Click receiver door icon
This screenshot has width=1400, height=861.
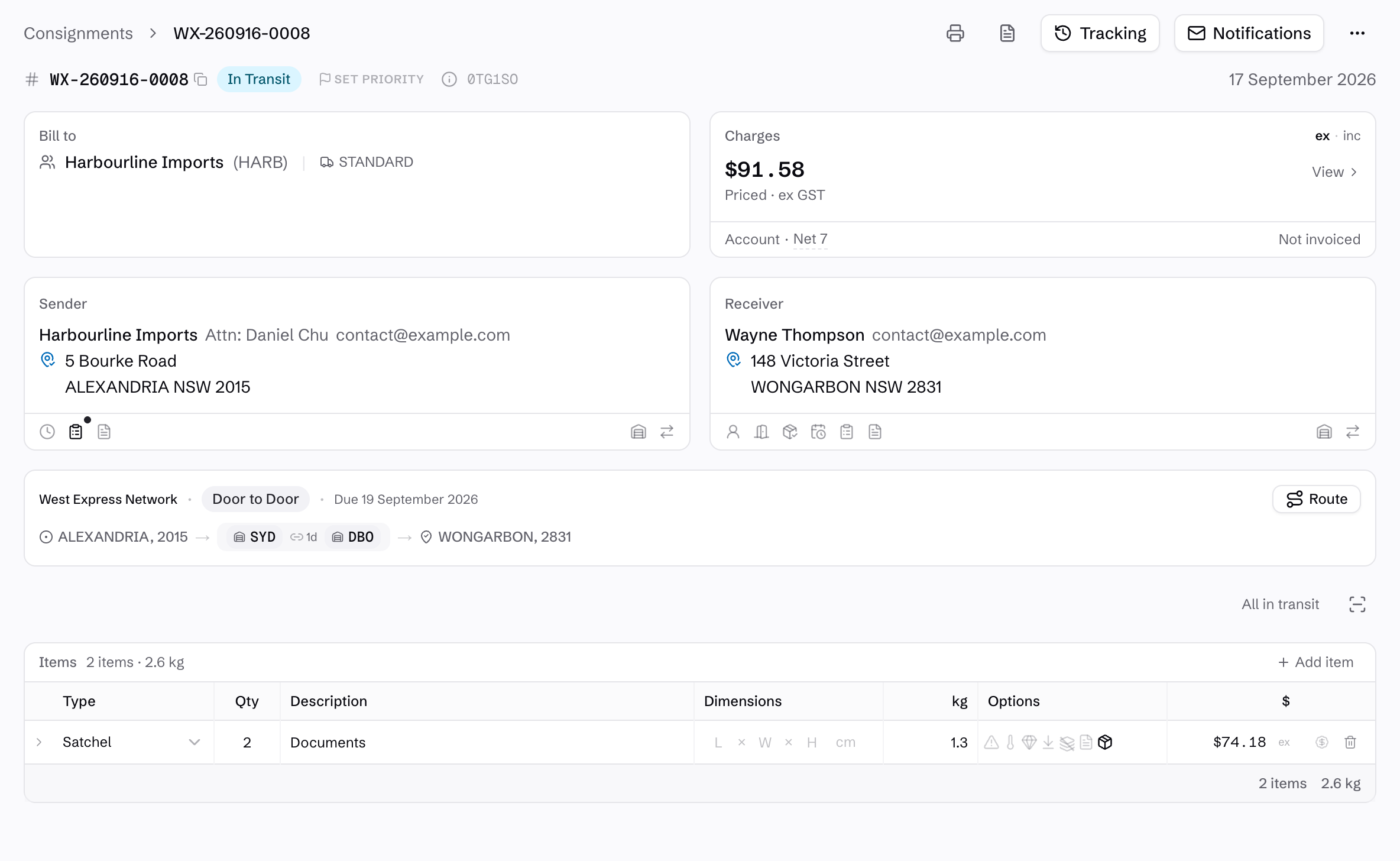(761, 432)
